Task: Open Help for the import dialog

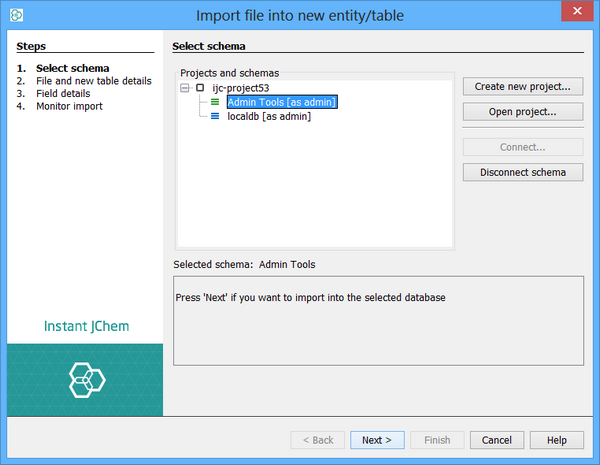Action: pyautogui.click(x=557, y=440)
